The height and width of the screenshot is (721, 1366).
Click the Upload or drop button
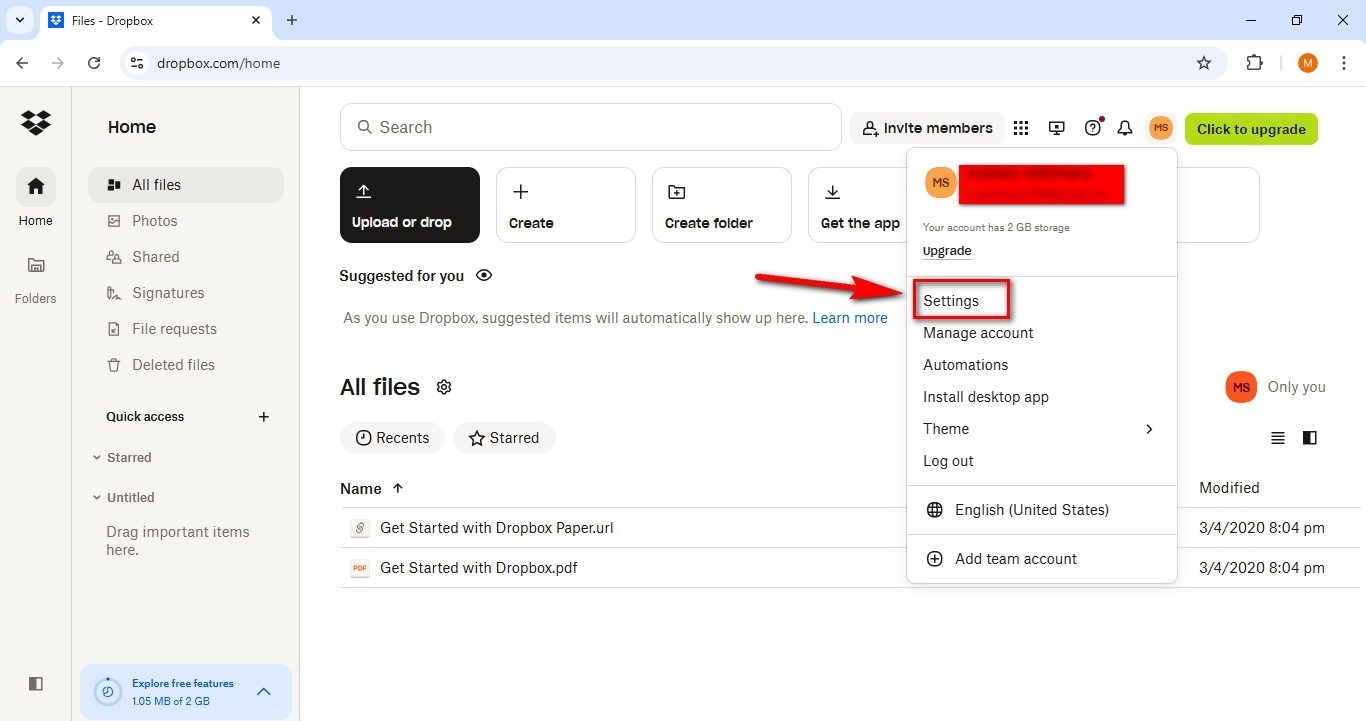point(410,205)
